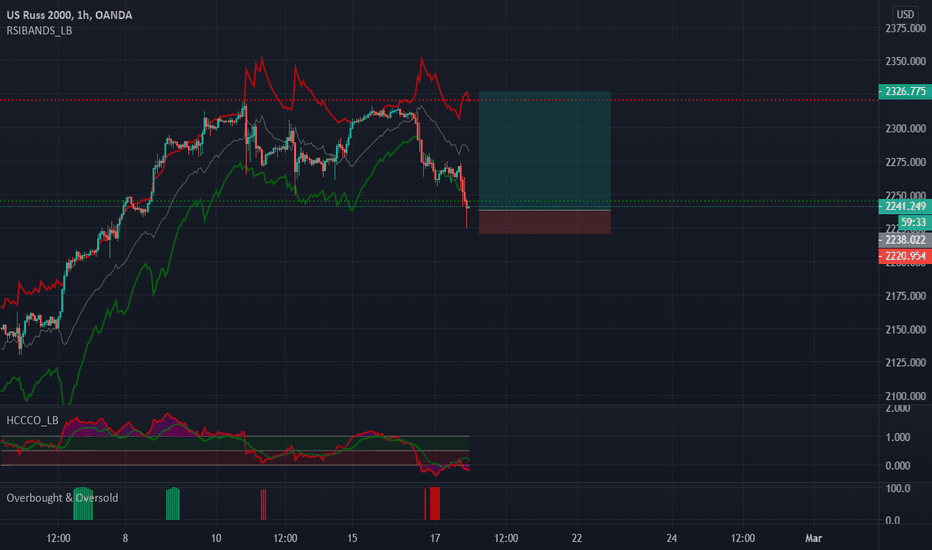Click the 2238.022 entry price label
Screen dimensions: 932x550
click(x=905, y=240)
